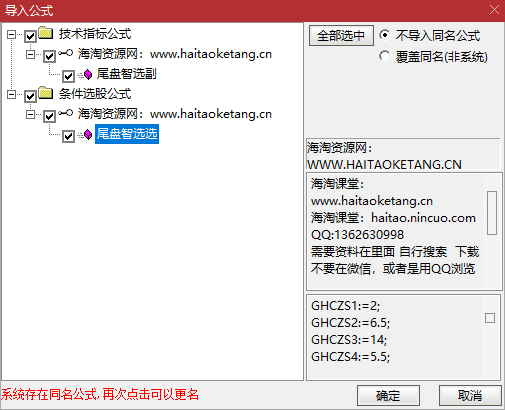Click the pink diamond icon for 尾盘智选选
The width and height of the screenshot is (505, 410).
[x=88, y=135]
